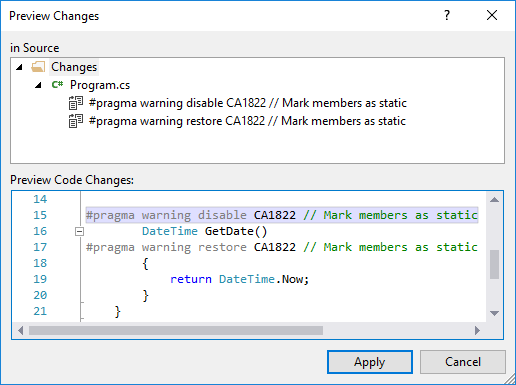
Task: Click the 'in Source' label
Action: (35, 48)
